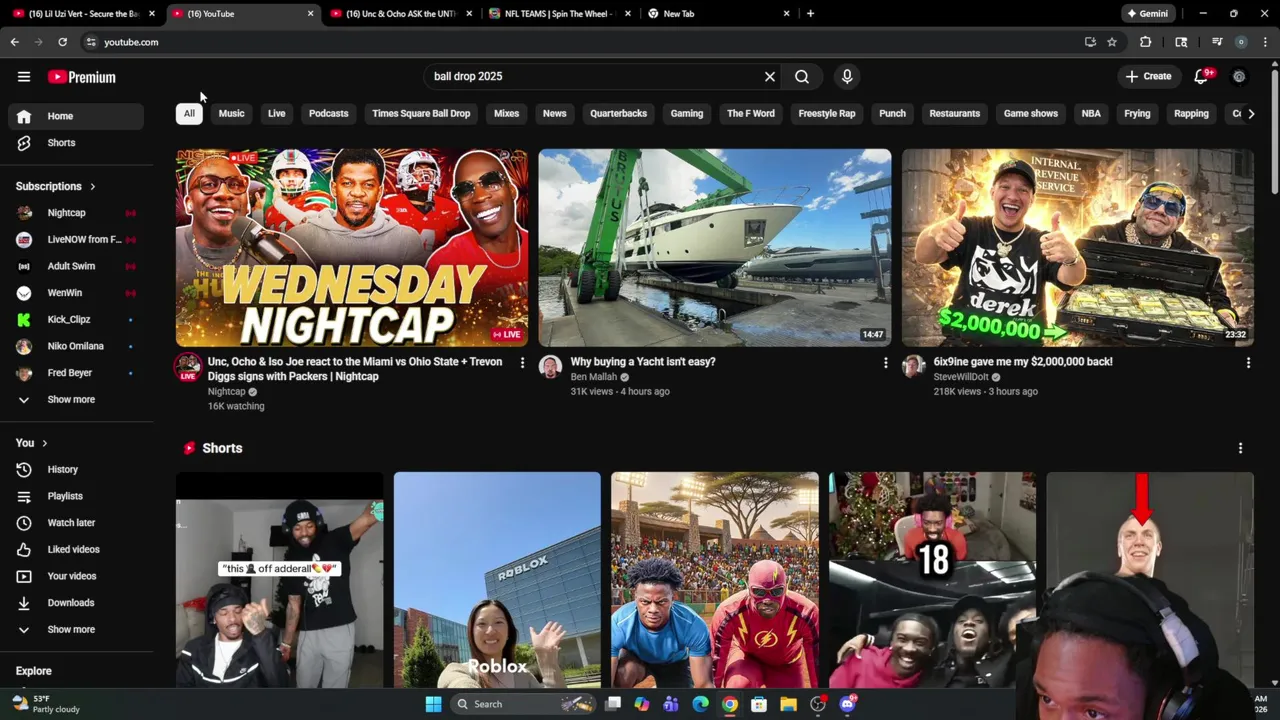Expand Show more under Subscriptions

pos(76,400)
